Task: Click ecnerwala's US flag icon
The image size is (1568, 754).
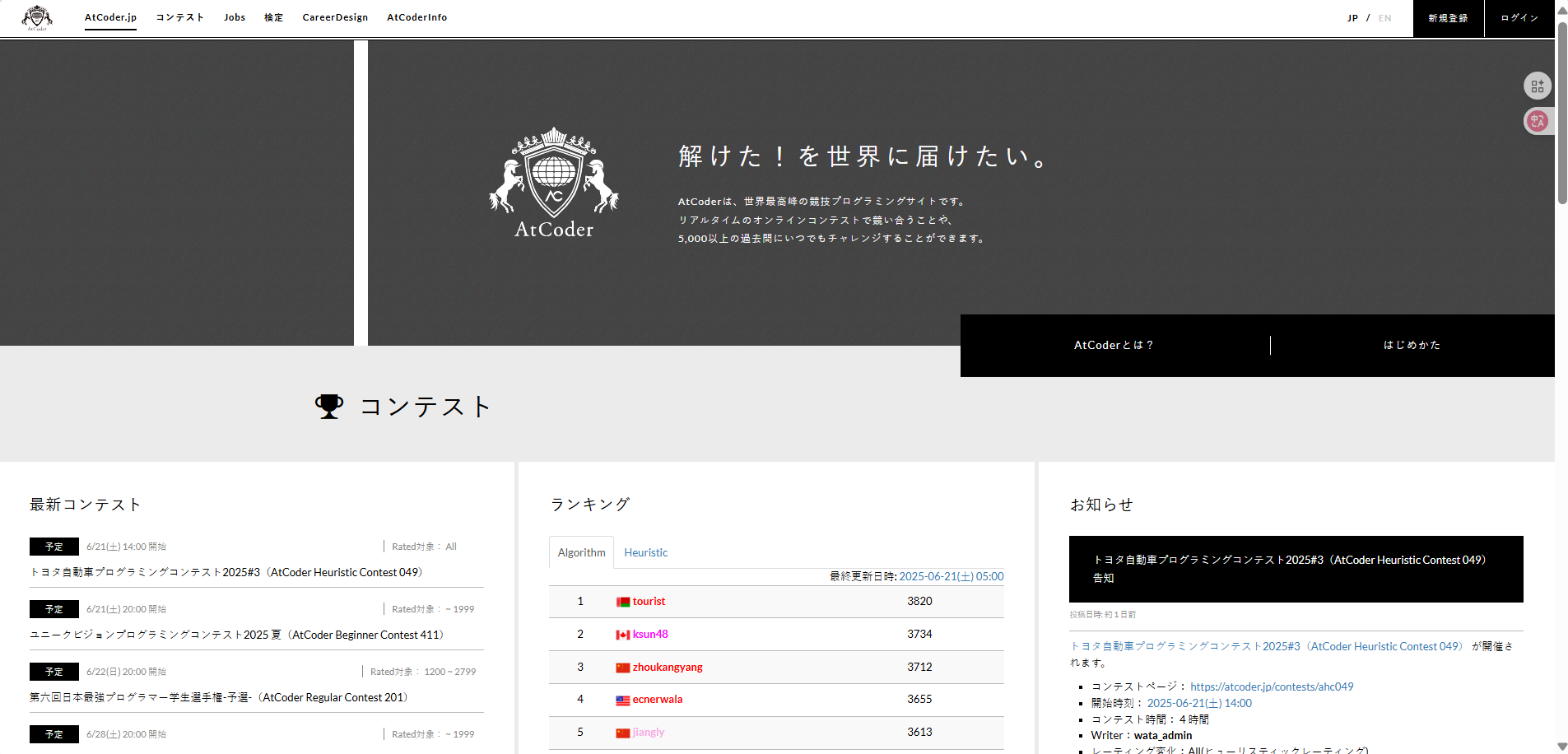Action: tap(623, 700)
